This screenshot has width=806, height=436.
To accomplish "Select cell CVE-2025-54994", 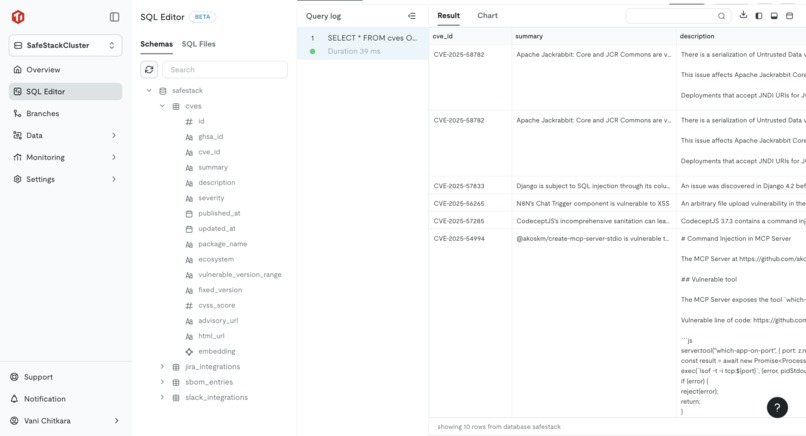I will [459, 239].
